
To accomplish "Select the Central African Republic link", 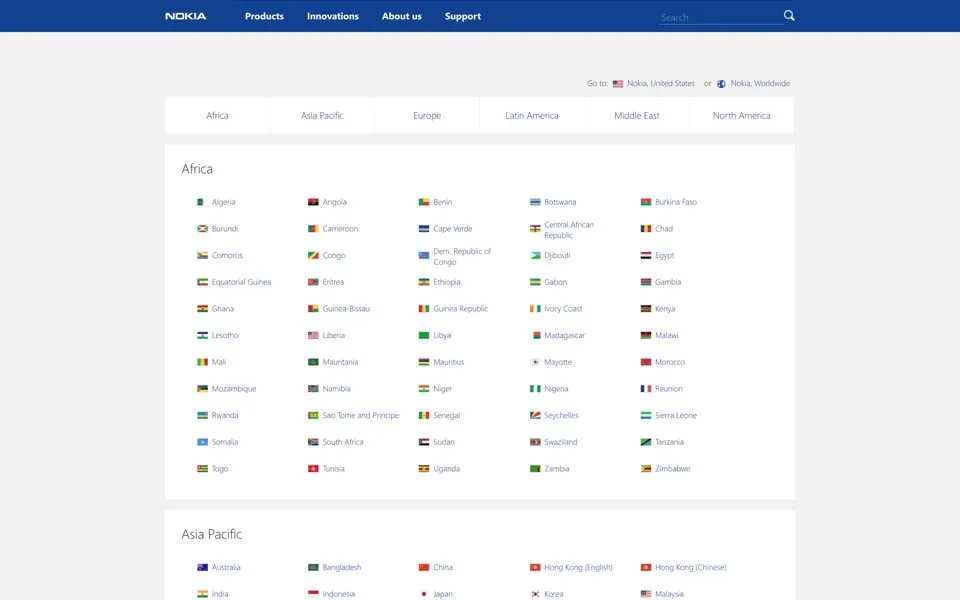I will [x=569, y=230].
